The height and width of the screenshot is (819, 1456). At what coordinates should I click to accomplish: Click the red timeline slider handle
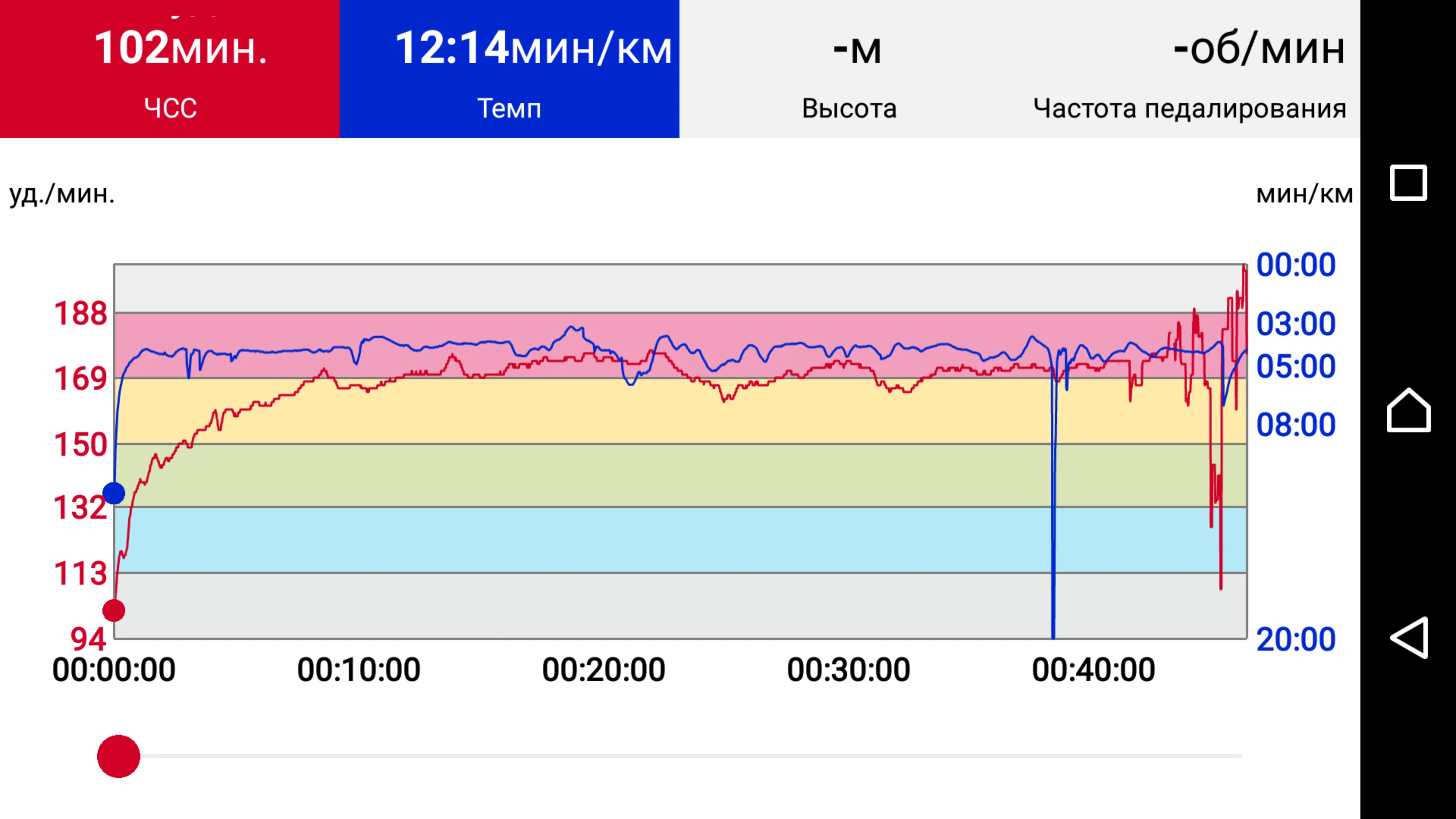[x=119, y=756]
